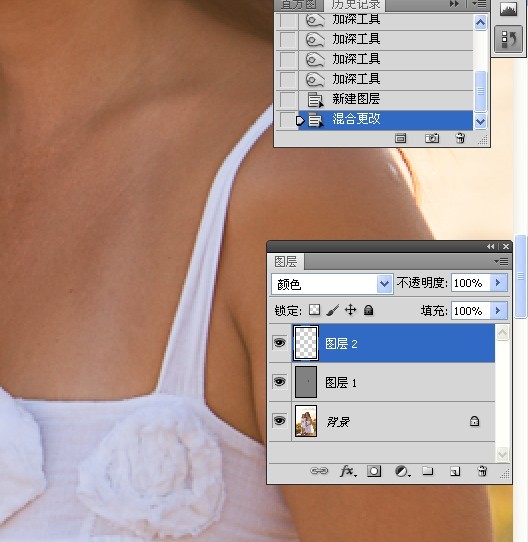Hide 背景 layer visibility eye

pyautogui.click(x=280, y=421)
